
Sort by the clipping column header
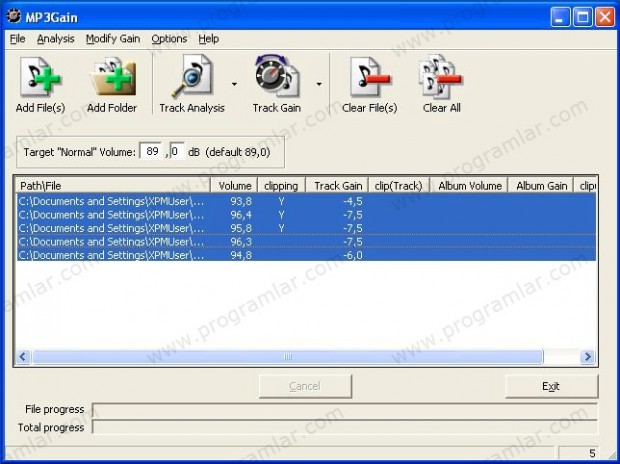[x=282, y=186]
